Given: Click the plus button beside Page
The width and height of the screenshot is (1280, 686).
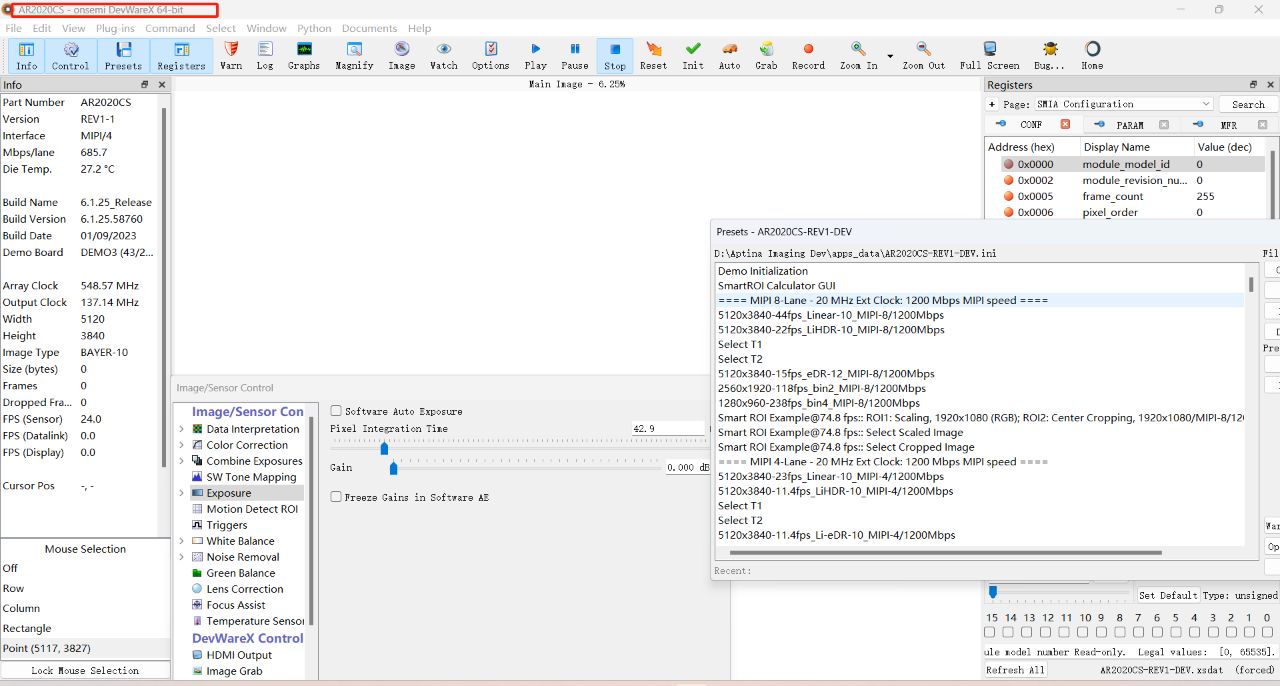Looking at the screenshot, I should (992, 104).
